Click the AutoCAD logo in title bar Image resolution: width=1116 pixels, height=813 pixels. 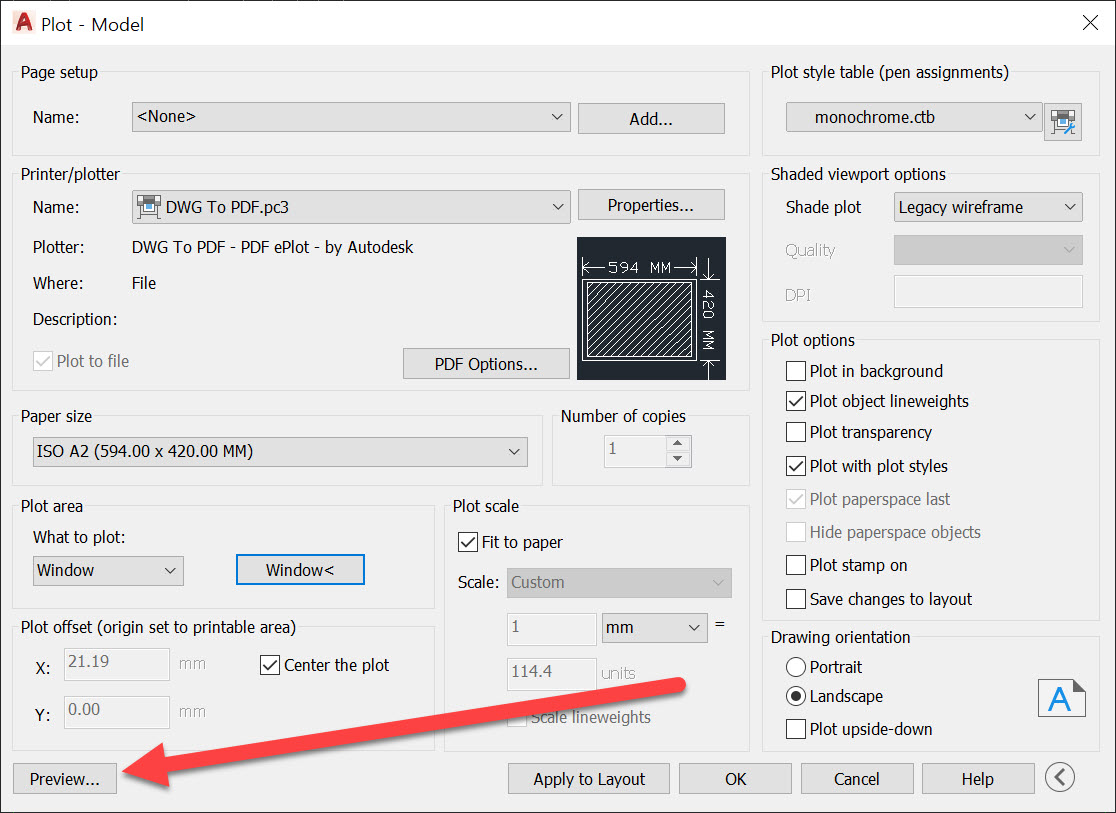point(23,23)
